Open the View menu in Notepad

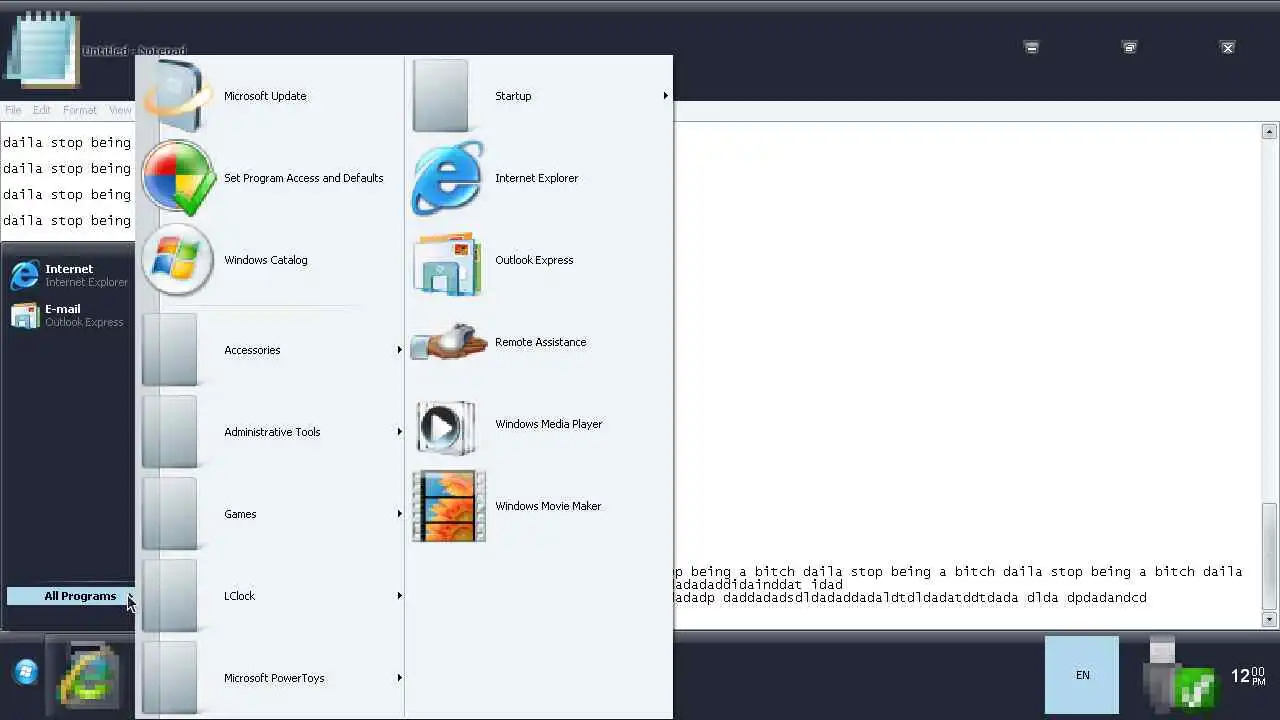pos(120,110)
